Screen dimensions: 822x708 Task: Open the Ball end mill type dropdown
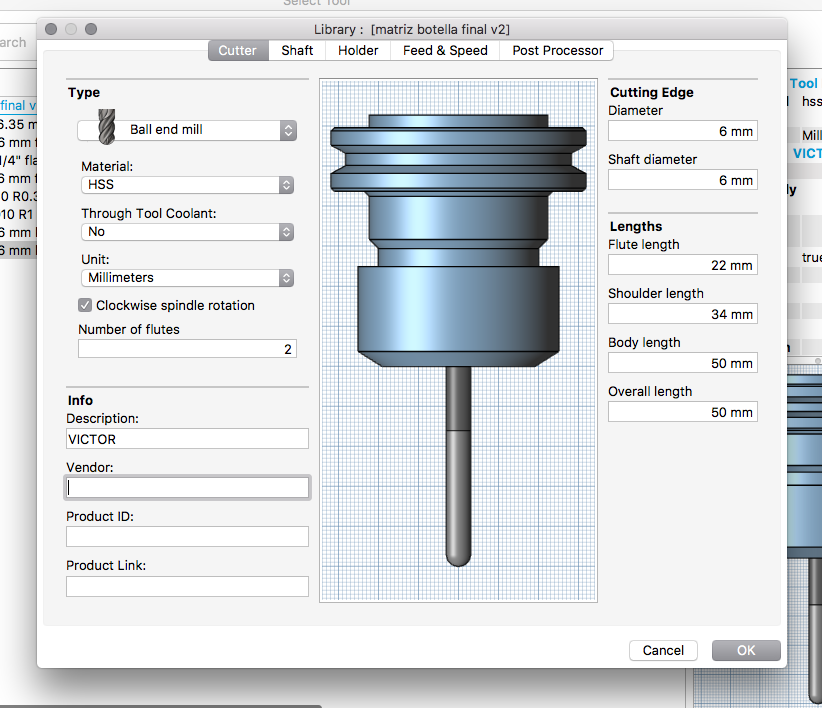click(x=187, y=130)
